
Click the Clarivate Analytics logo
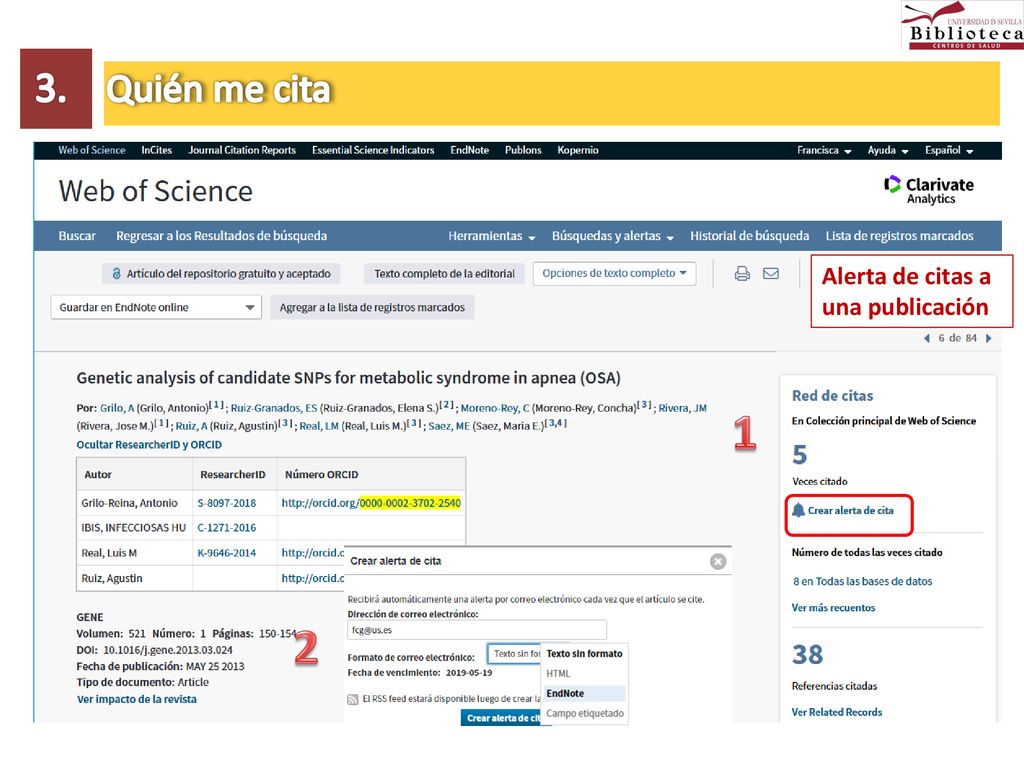[929, 190]
